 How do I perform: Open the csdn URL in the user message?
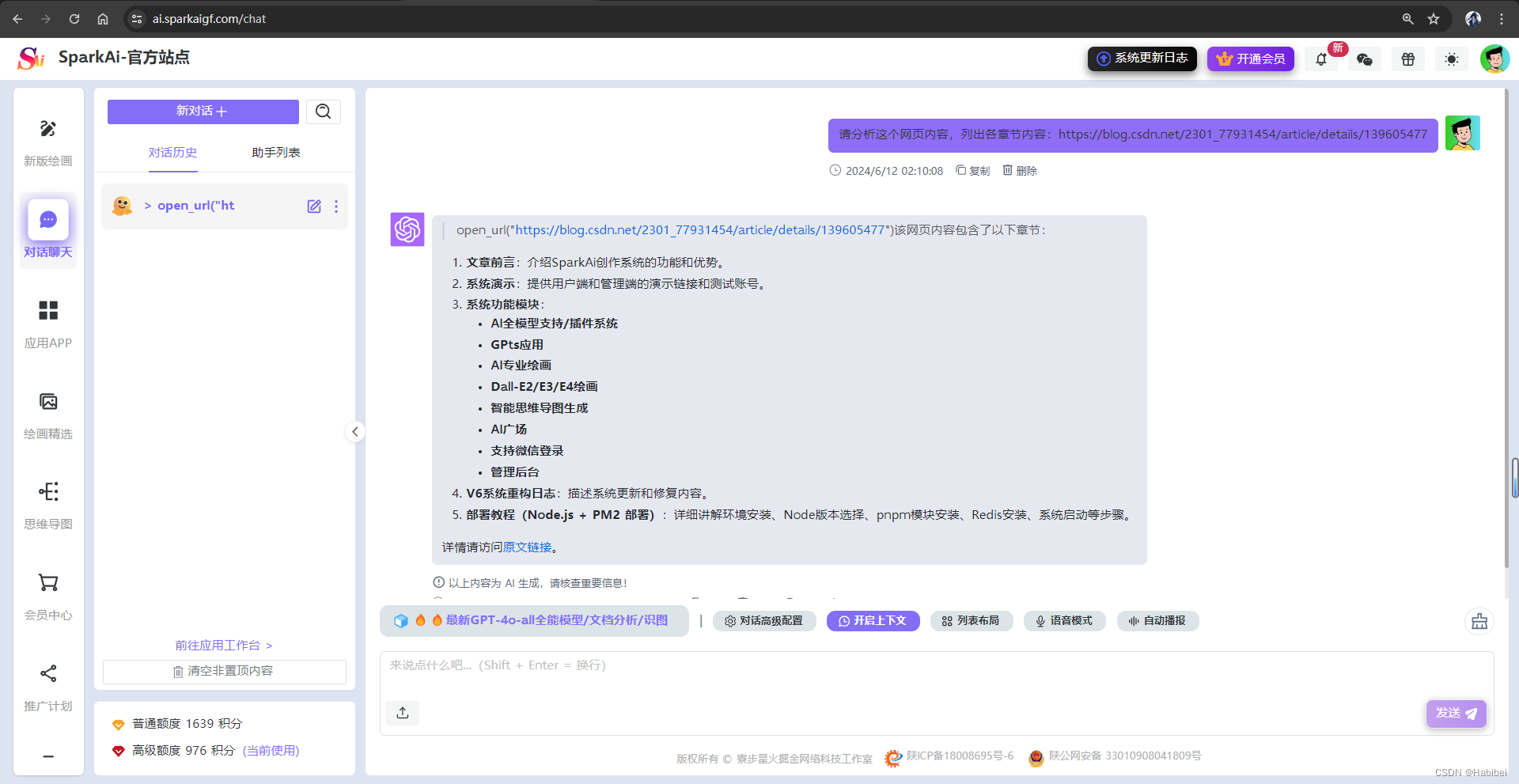tap(1243, 134)
